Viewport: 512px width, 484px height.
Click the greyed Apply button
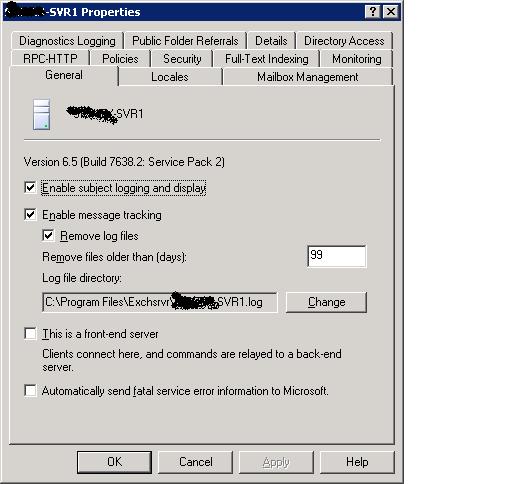[276, 462]
